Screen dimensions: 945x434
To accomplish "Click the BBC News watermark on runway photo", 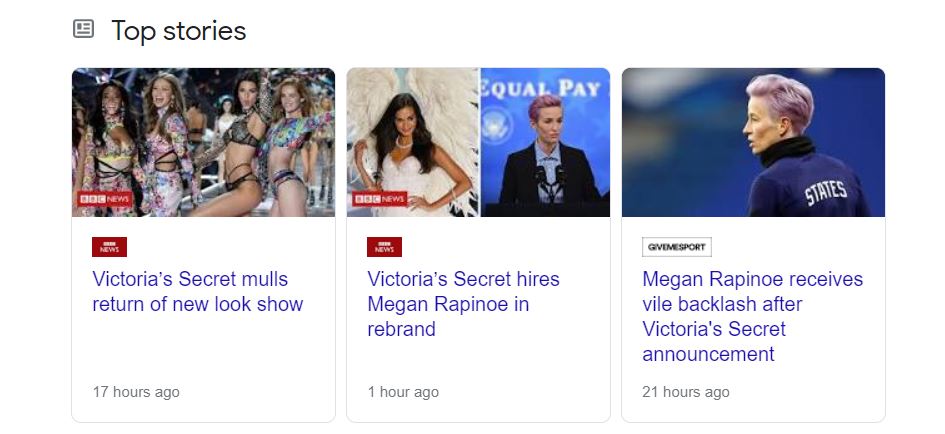I will tap(104, 199).
